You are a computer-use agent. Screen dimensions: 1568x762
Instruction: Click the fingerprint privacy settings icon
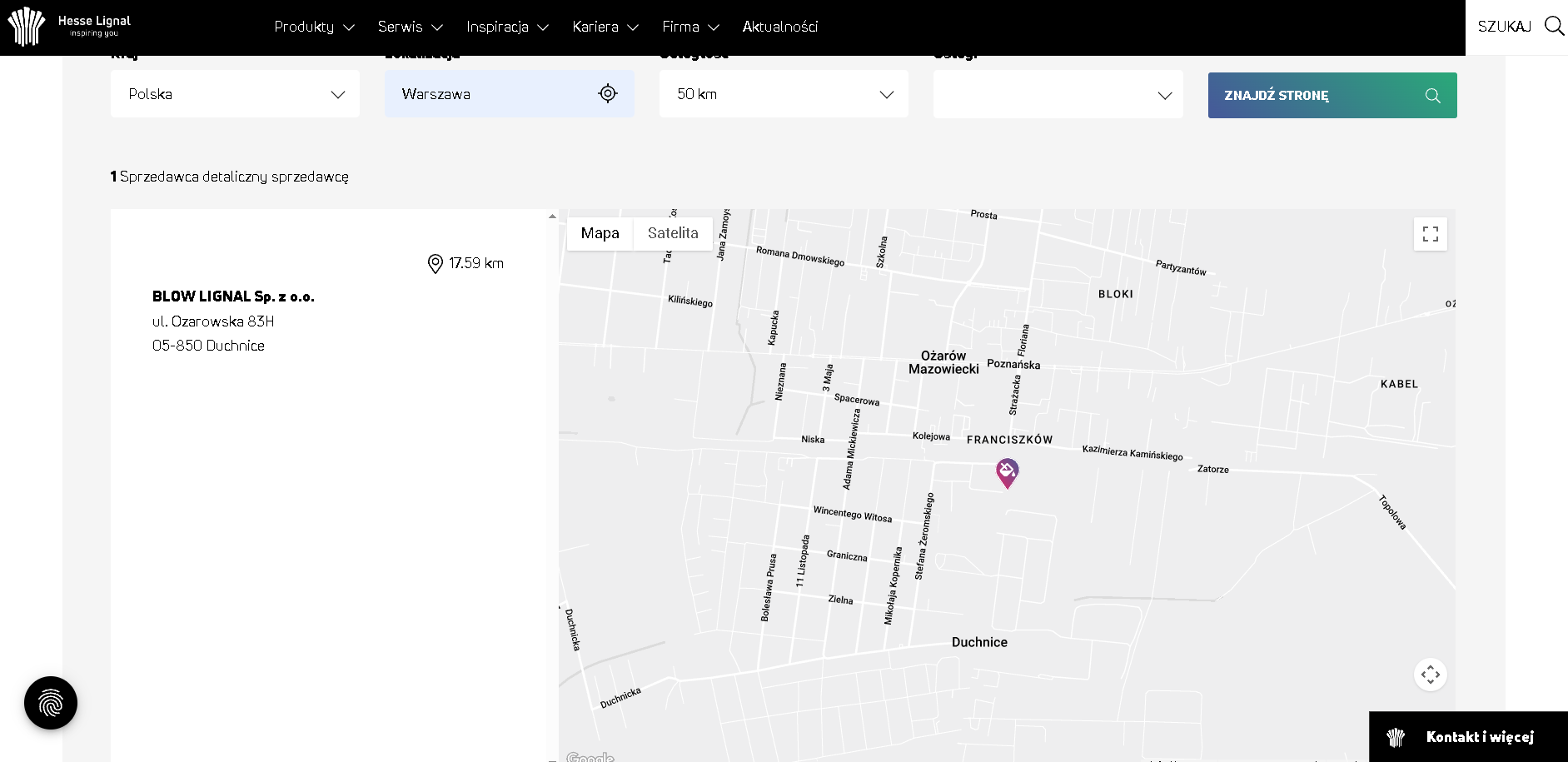tap(51, 703)
